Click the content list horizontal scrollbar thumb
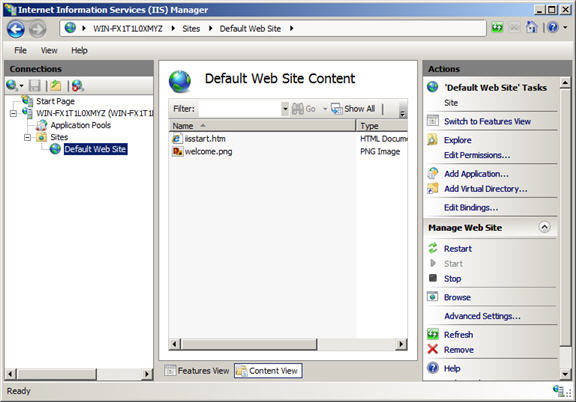 coord(249,344)
